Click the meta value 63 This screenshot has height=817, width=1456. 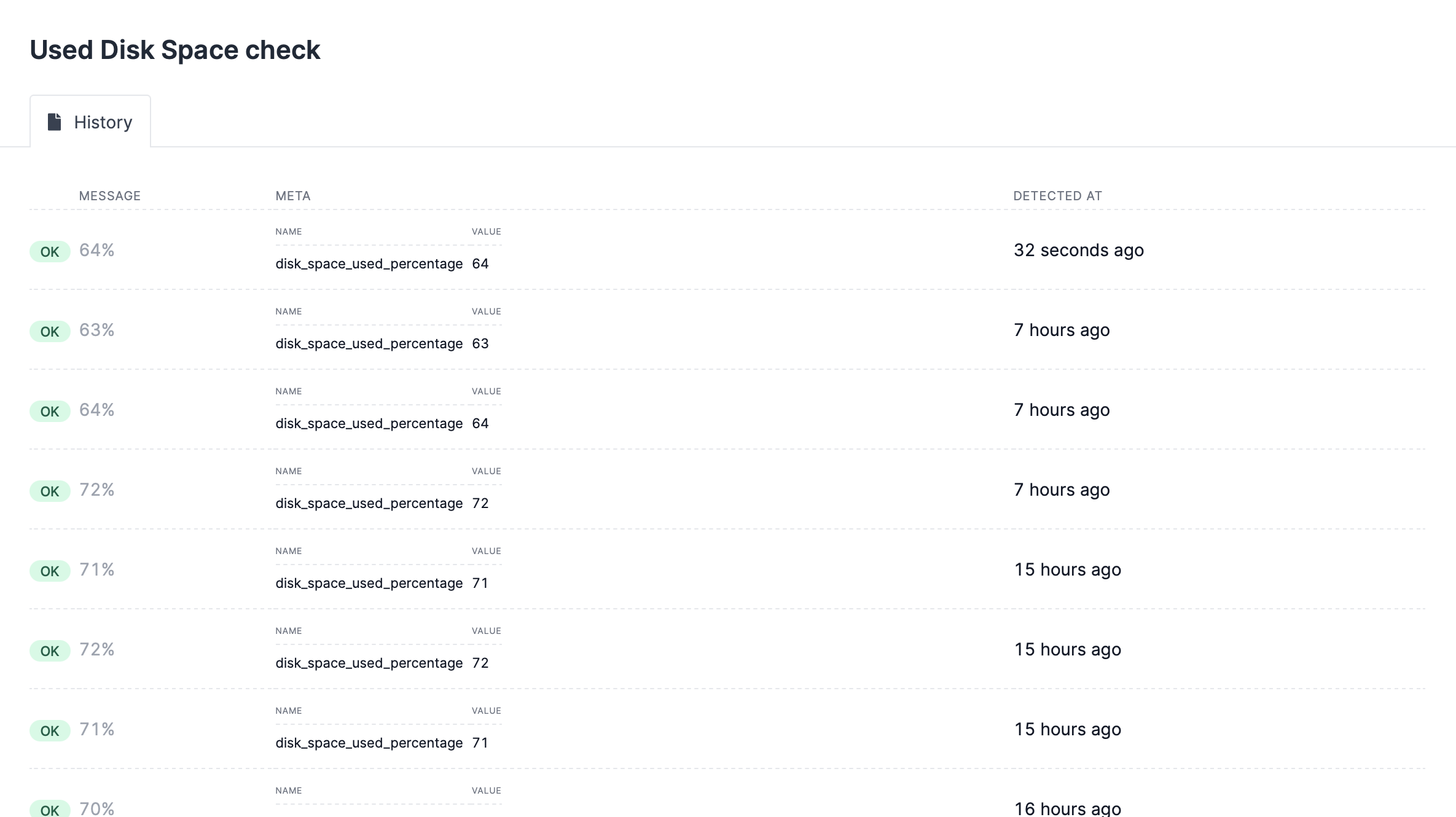[x=480, y=343]
